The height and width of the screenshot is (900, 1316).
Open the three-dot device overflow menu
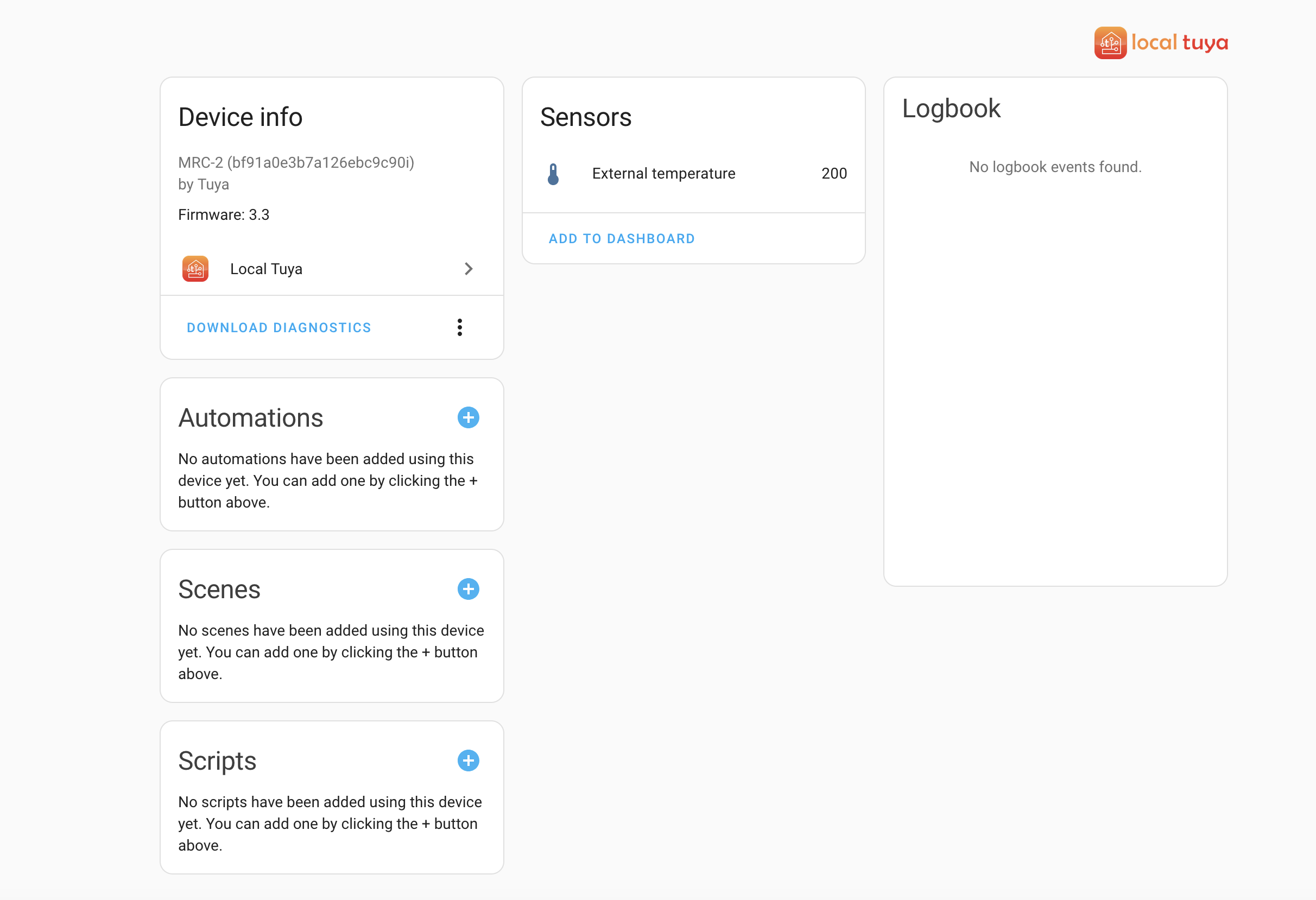click(459, 327)
